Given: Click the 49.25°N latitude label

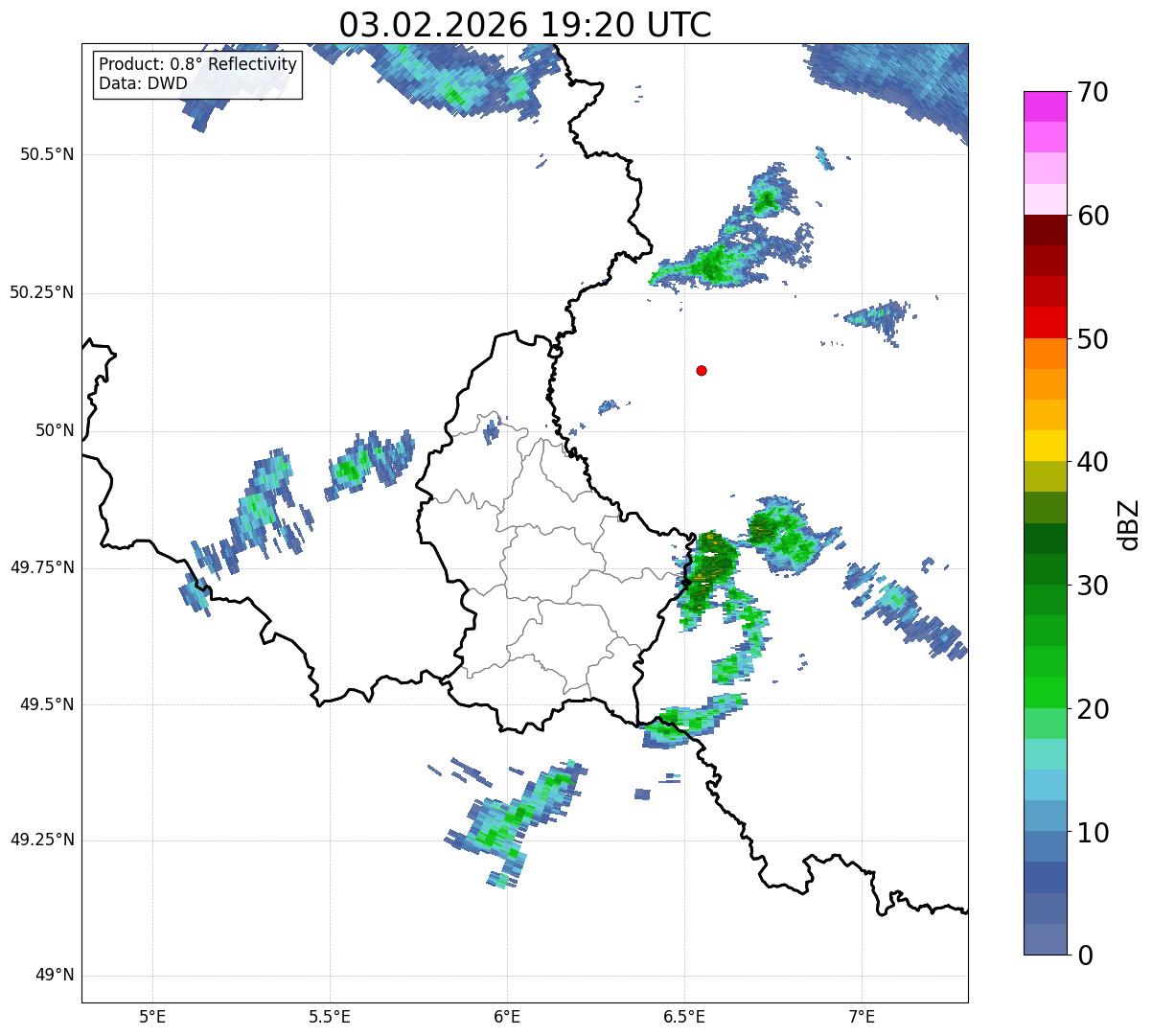Looking at the screenshot, I should [x=42, y=840].
